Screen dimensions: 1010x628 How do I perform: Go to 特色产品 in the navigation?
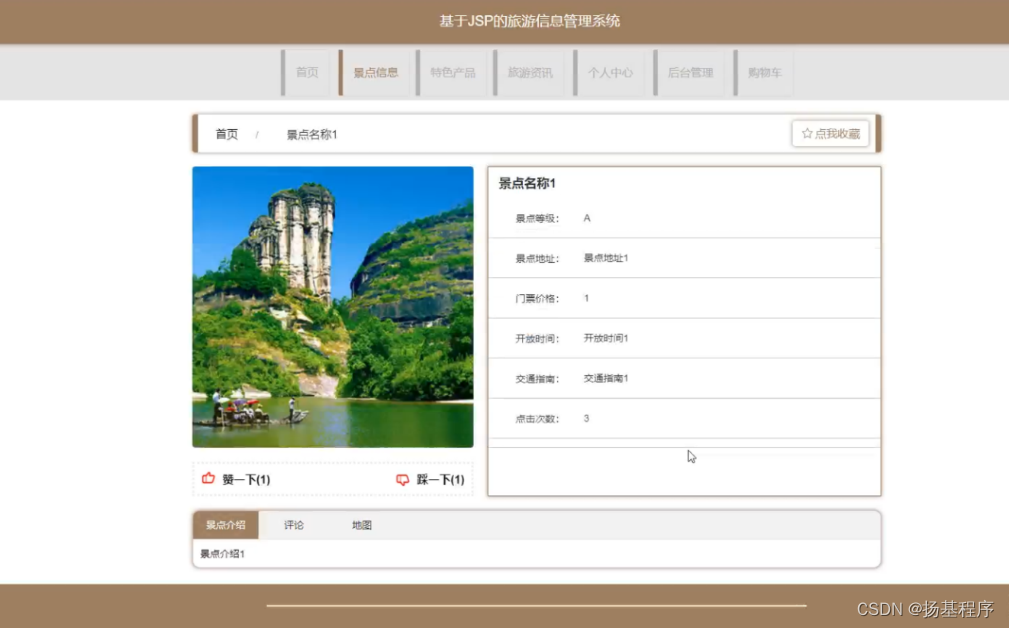(x=452, y=72)
